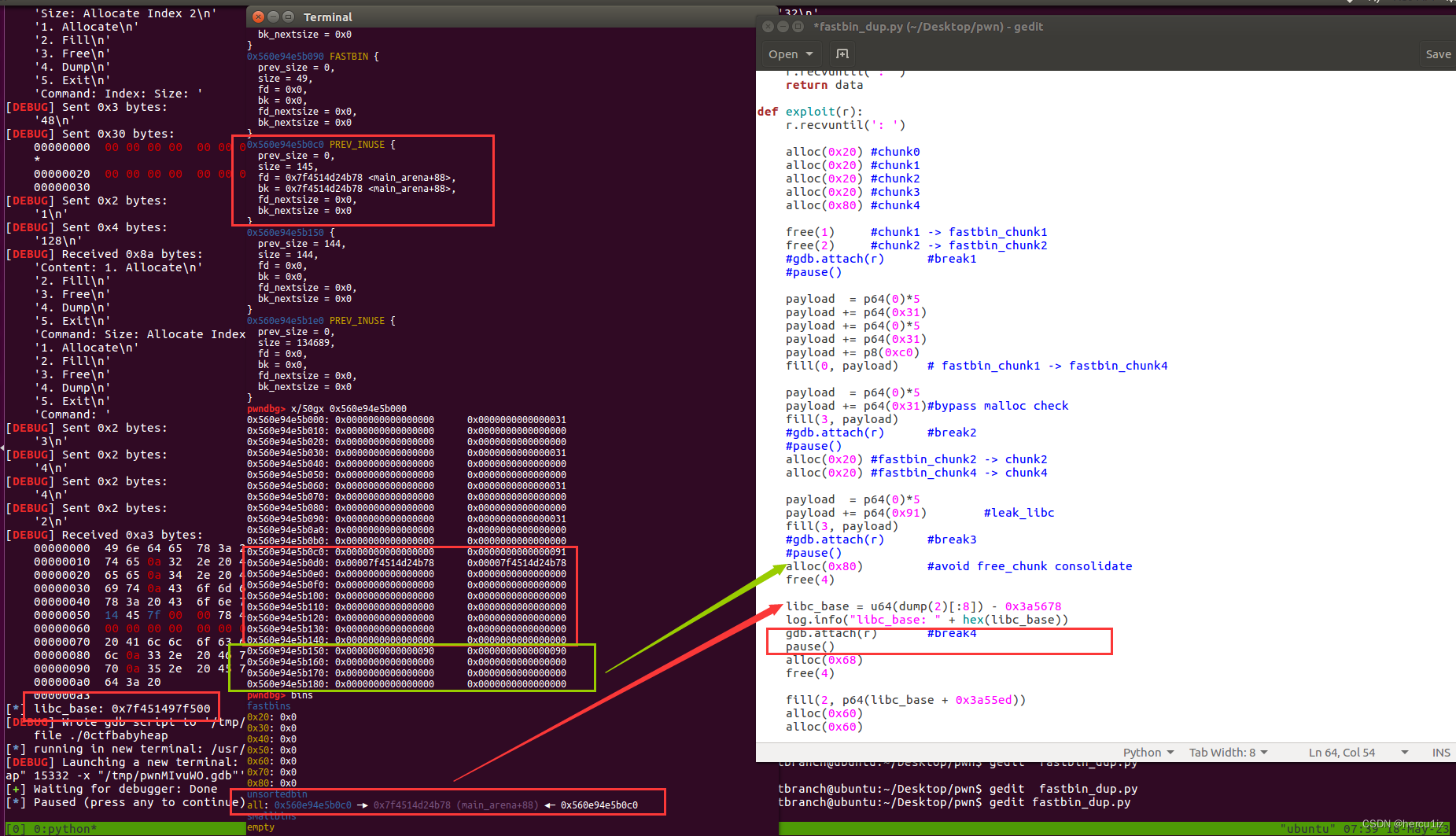The image size is (1456, 836).
Task: Click the alloc(0x80) #chunk4 line
Action: click(x=852, y=205)
